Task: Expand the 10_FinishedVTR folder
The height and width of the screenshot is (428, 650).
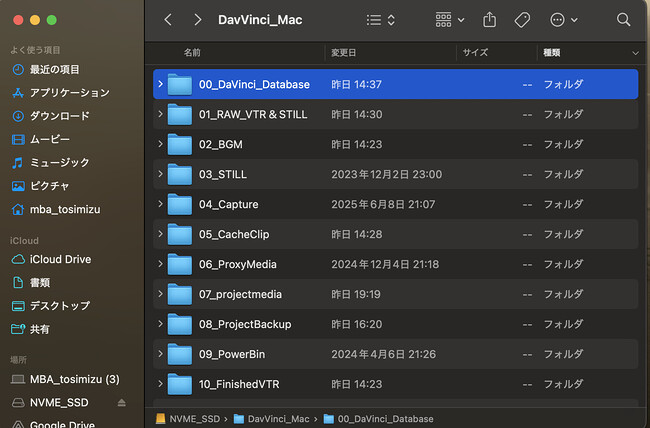Action: coord(160,384)
